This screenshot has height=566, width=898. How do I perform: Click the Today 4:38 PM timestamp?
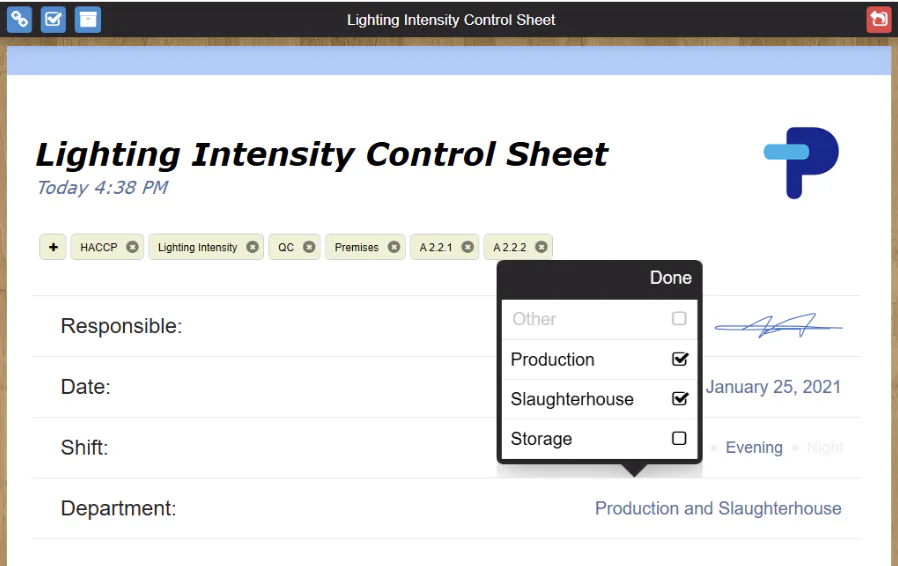(103, 187)
